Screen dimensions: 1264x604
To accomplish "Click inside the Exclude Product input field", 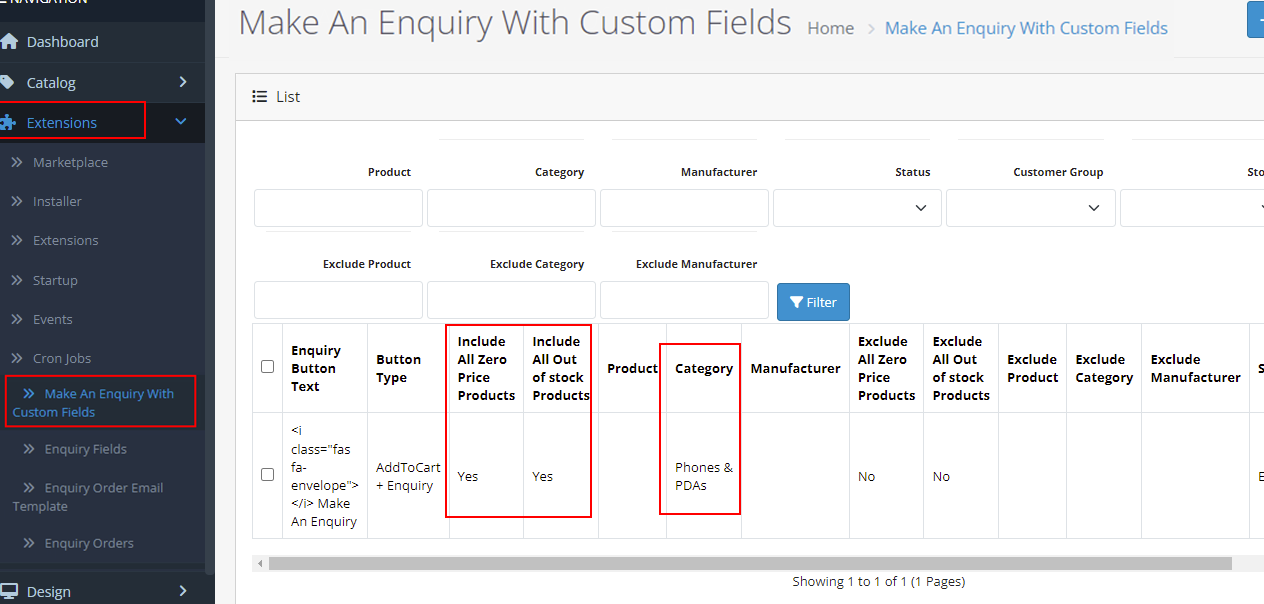I will pos(338,299).
